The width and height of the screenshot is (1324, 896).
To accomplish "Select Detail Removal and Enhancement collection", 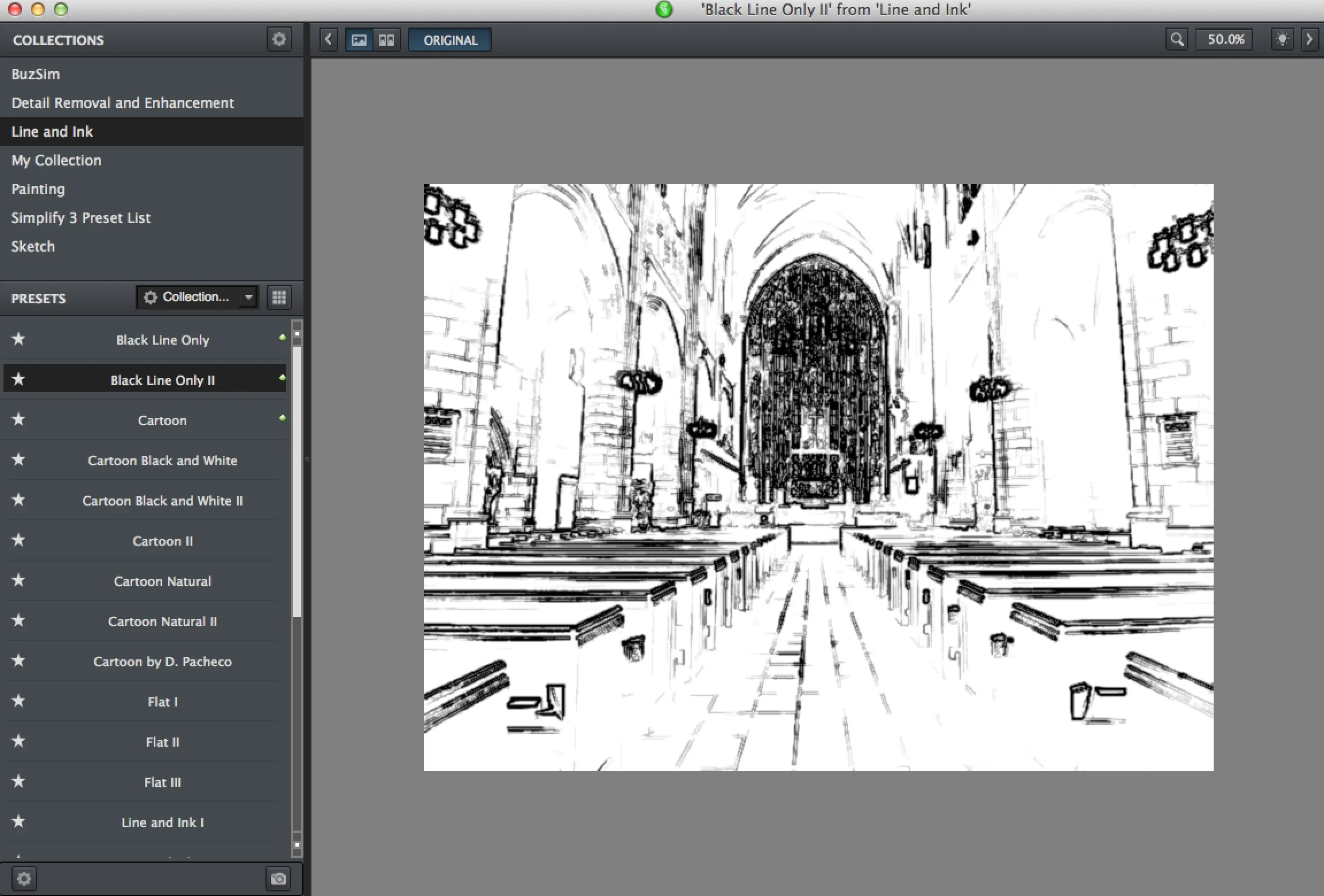I will [x=152, y=103].
